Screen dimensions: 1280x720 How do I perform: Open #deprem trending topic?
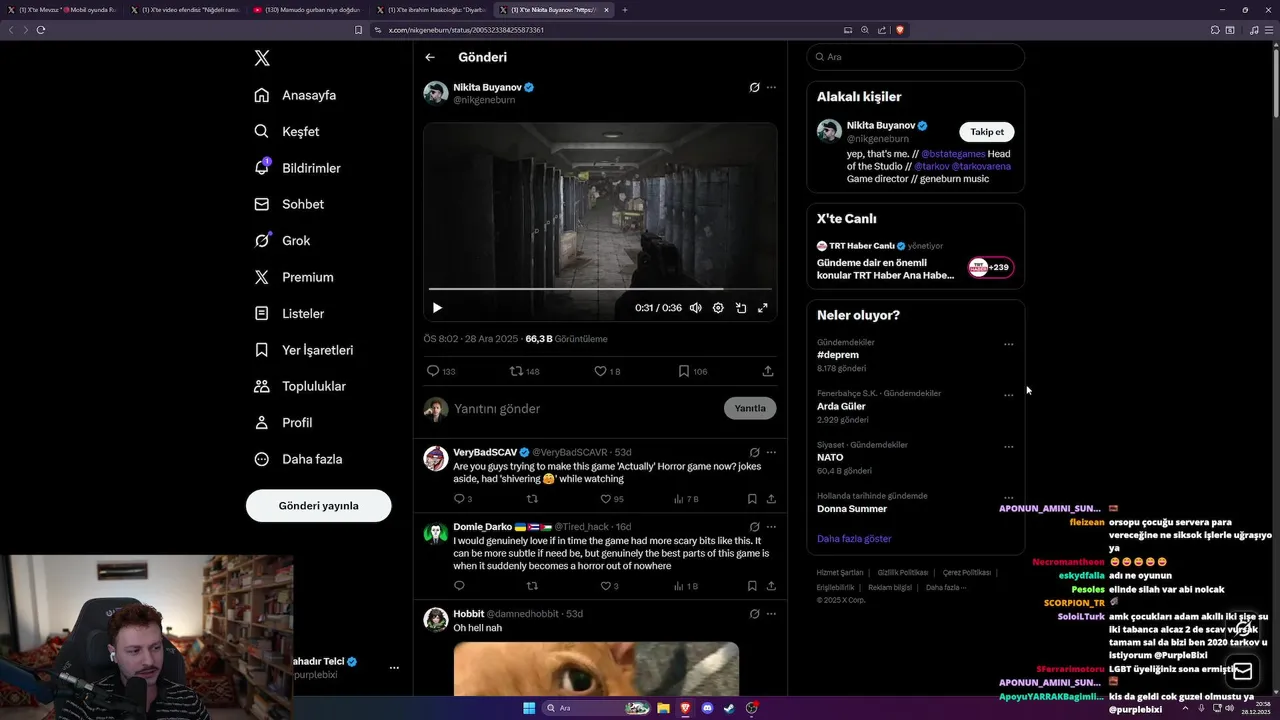[x=838, y=355]
